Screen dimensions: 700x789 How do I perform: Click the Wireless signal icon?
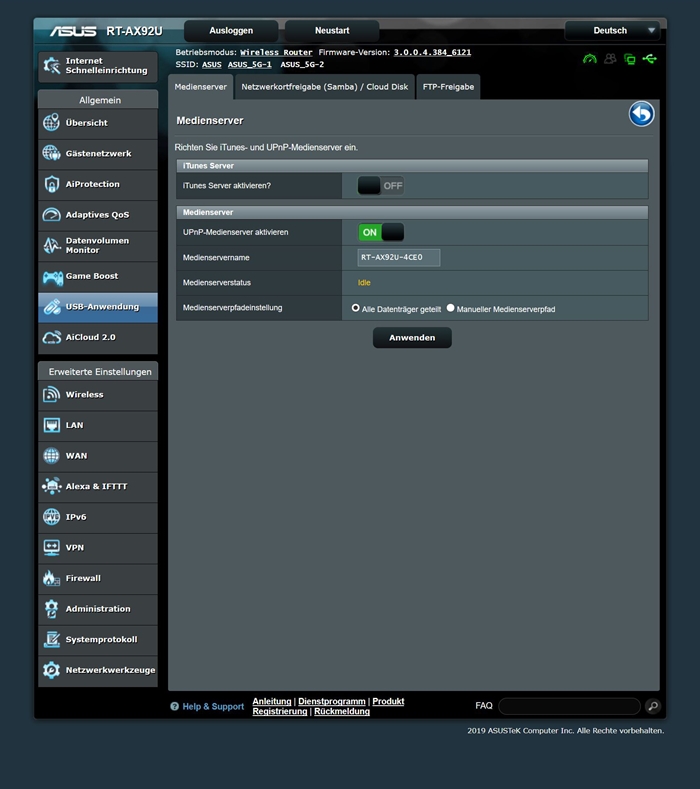click(51, 394)
